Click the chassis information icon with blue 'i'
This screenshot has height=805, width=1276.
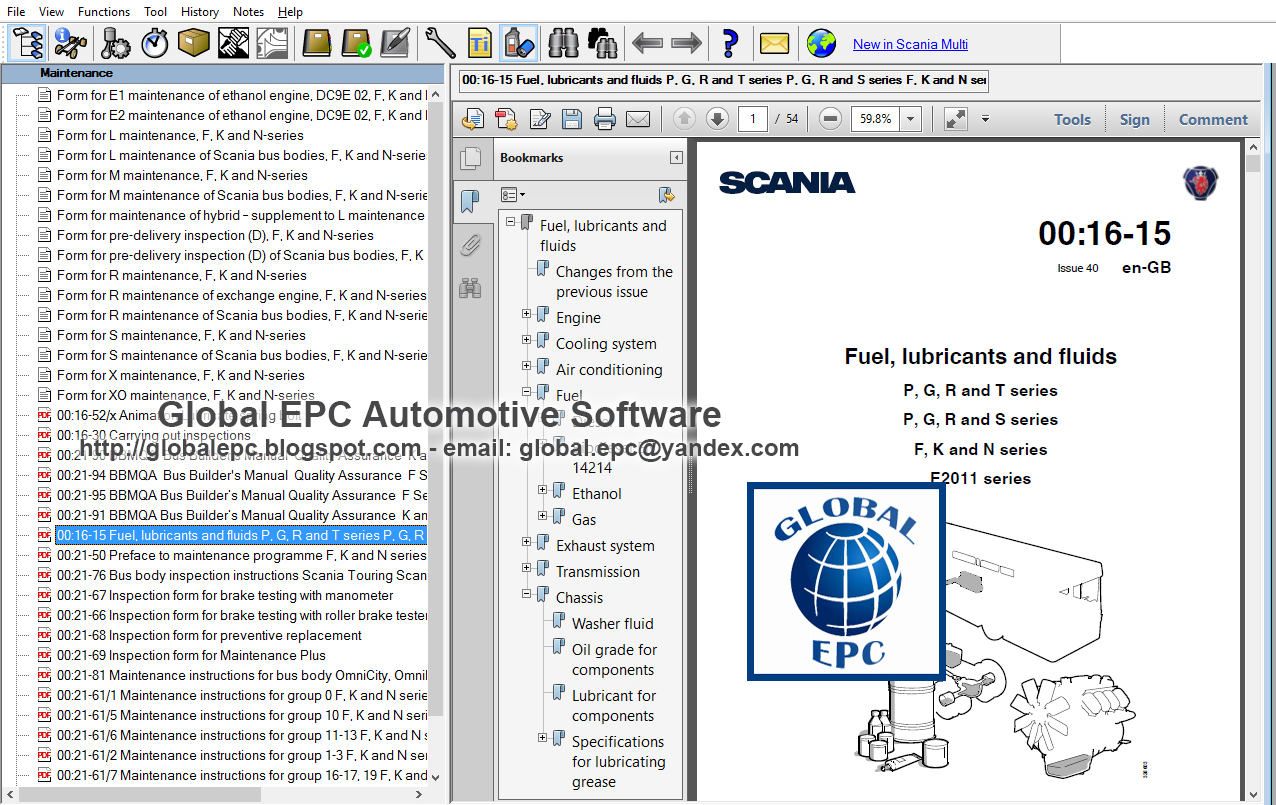(71, 44)
